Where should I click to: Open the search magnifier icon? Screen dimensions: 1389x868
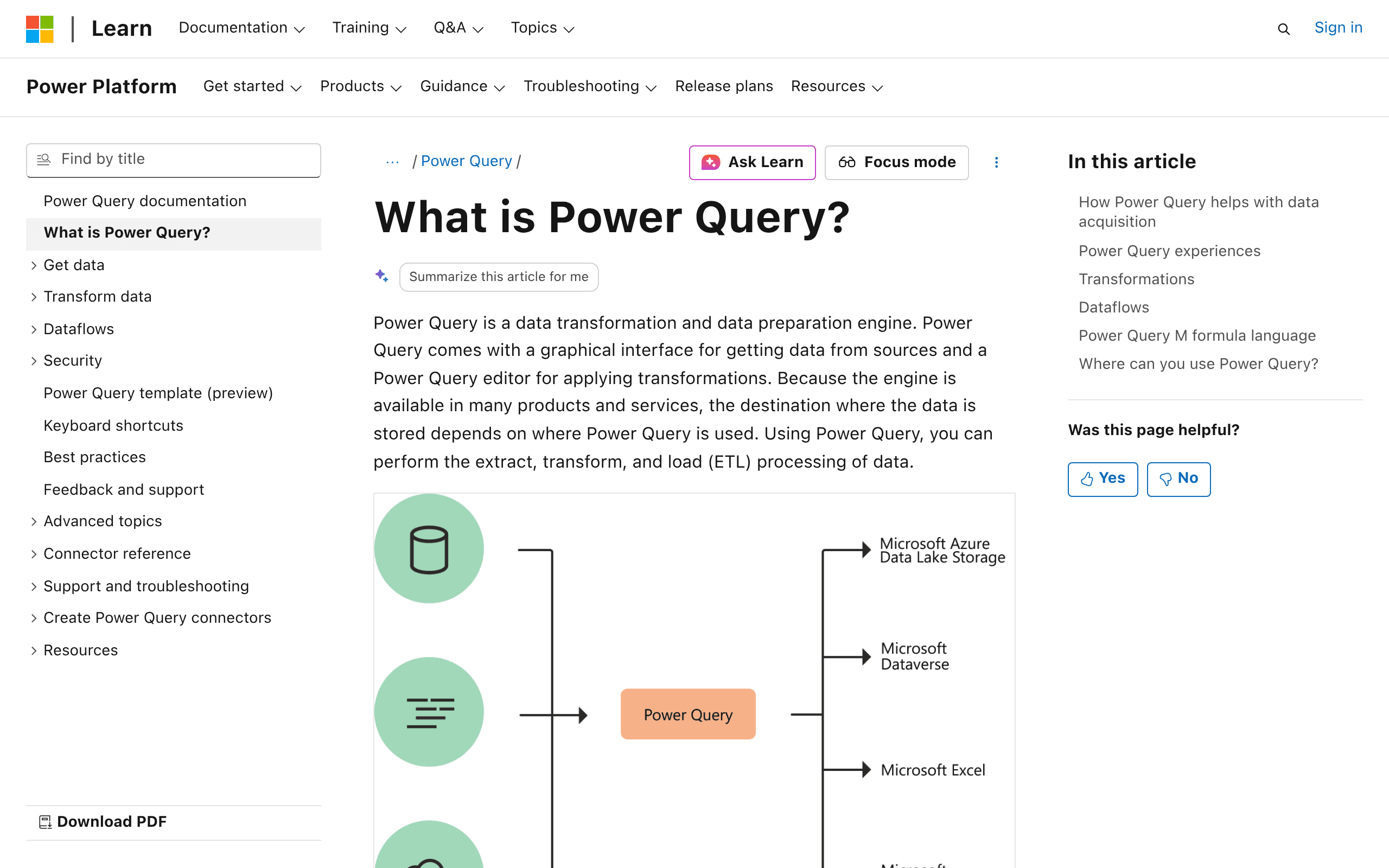[1283, 29]
